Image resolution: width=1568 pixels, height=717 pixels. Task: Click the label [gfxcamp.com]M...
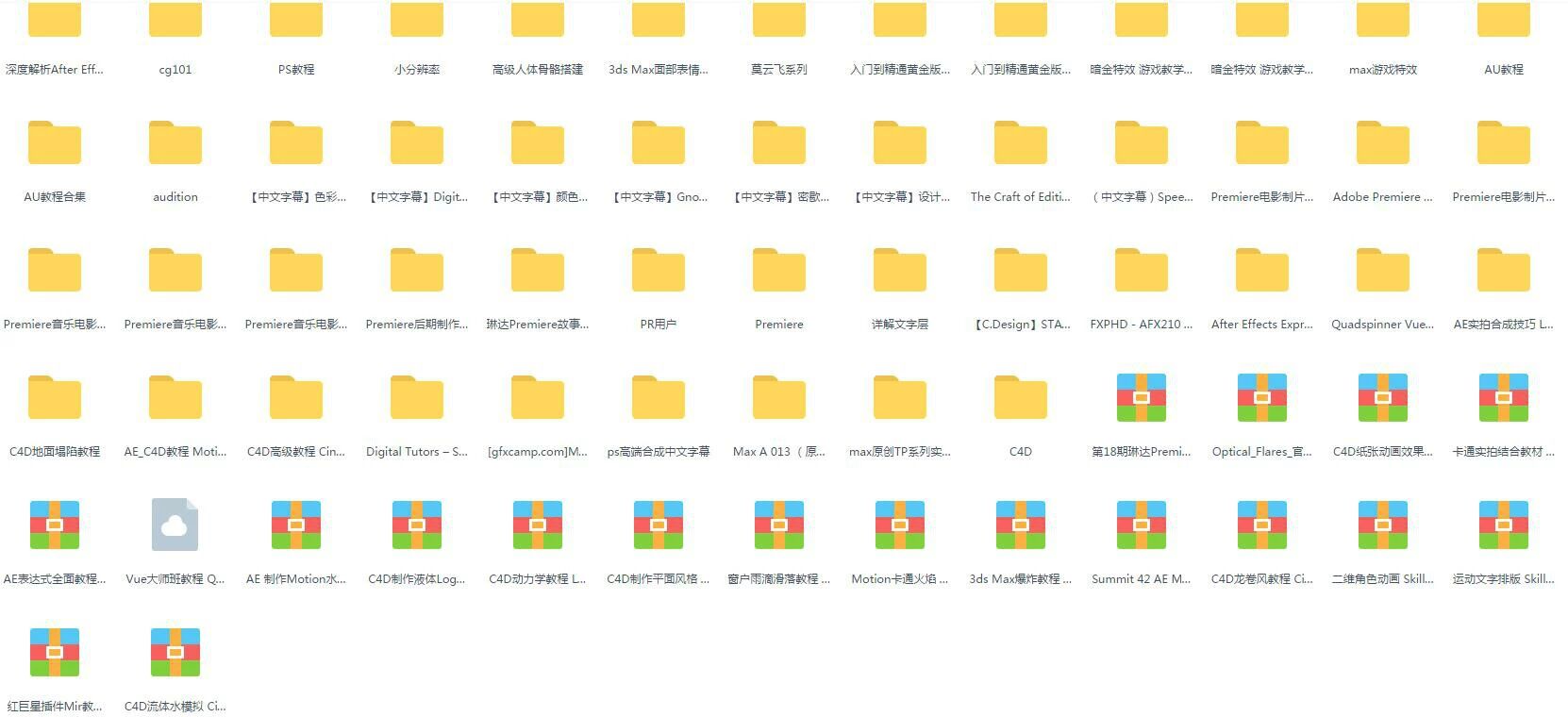pos(538,451)
